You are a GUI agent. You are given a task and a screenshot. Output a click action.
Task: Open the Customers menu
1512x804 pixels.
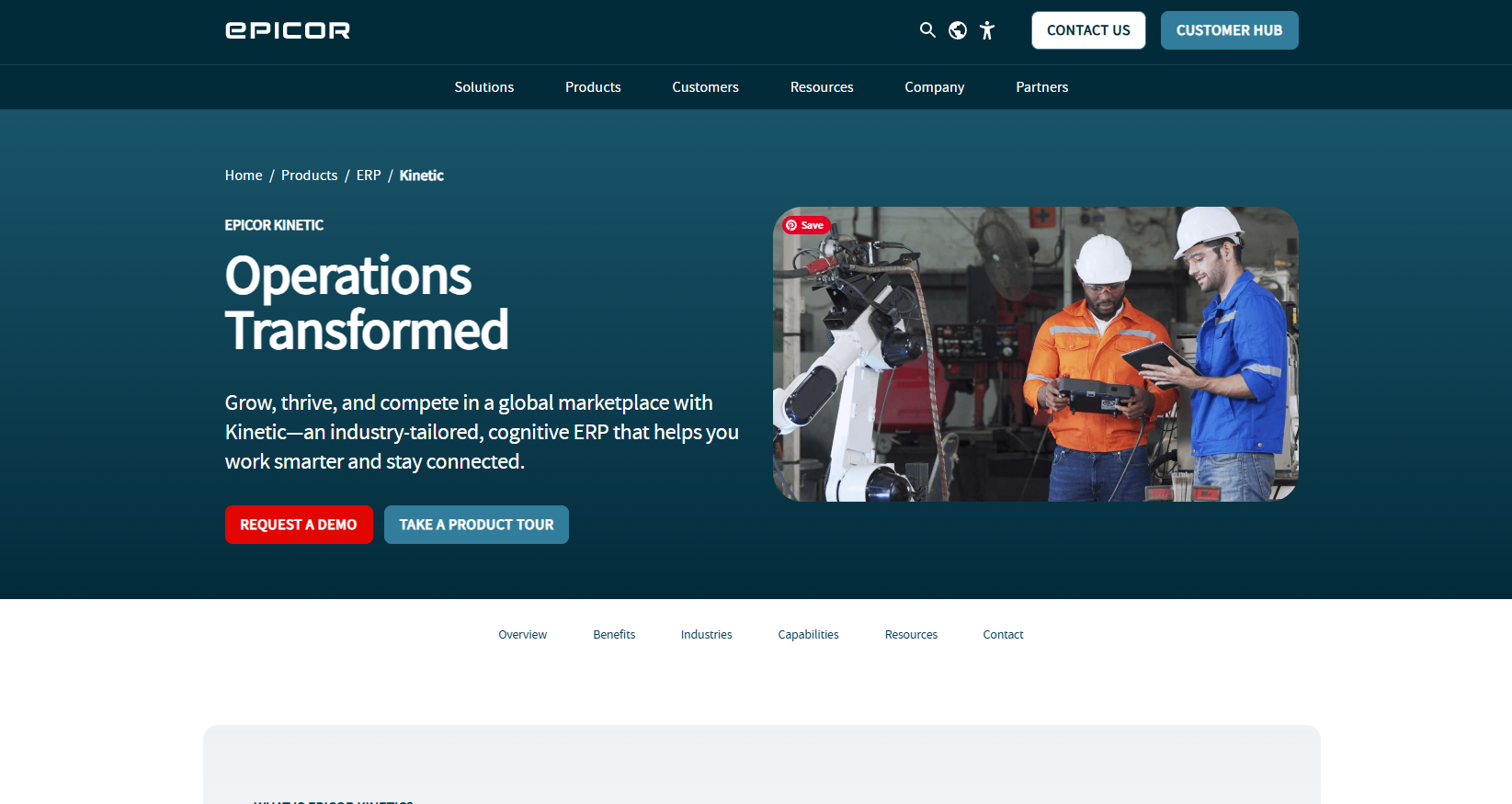(x=705, y=87)
